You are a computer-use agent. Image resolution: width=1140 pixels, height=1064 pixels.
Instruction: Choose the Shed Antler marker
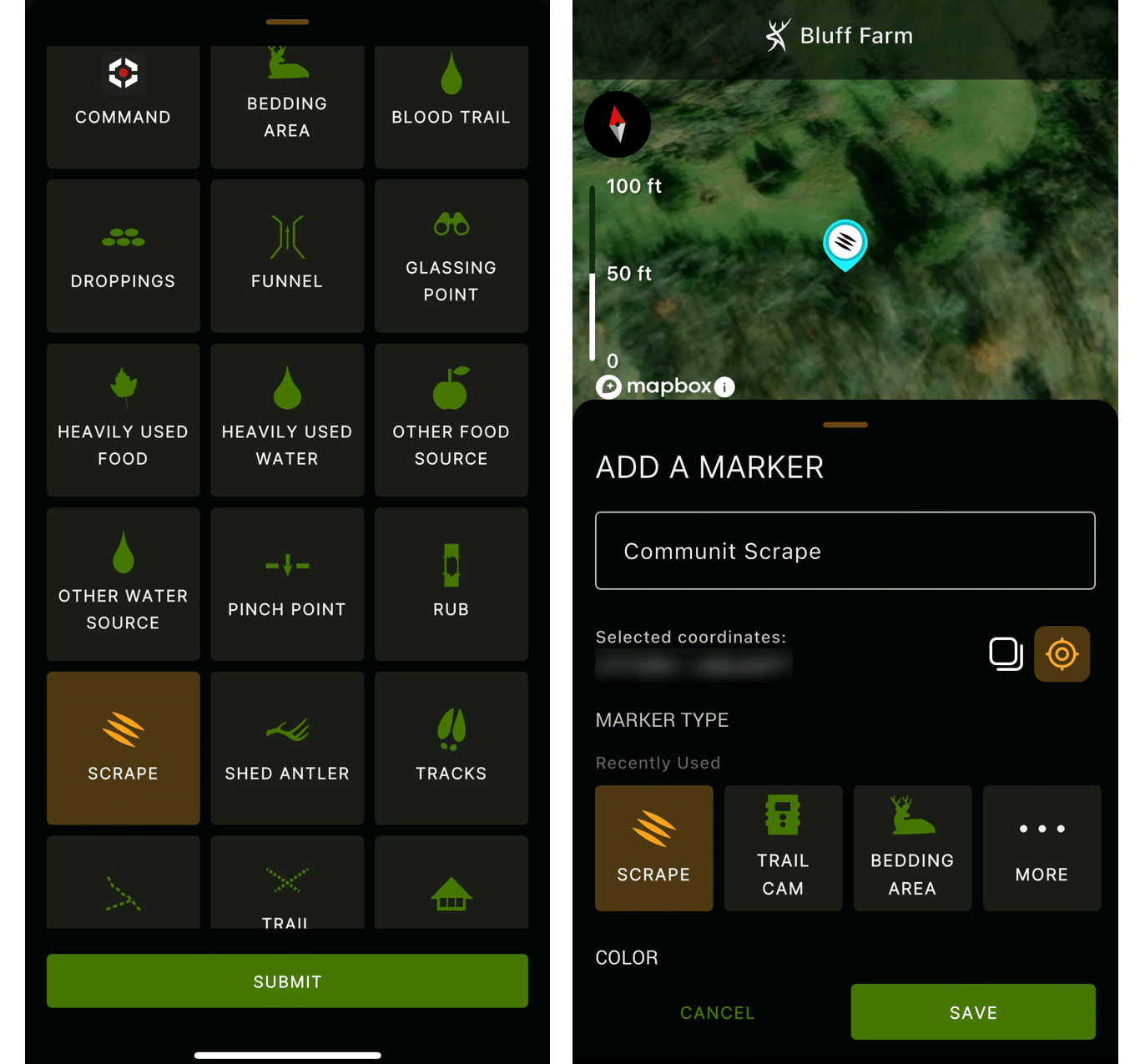pos(287,749)
